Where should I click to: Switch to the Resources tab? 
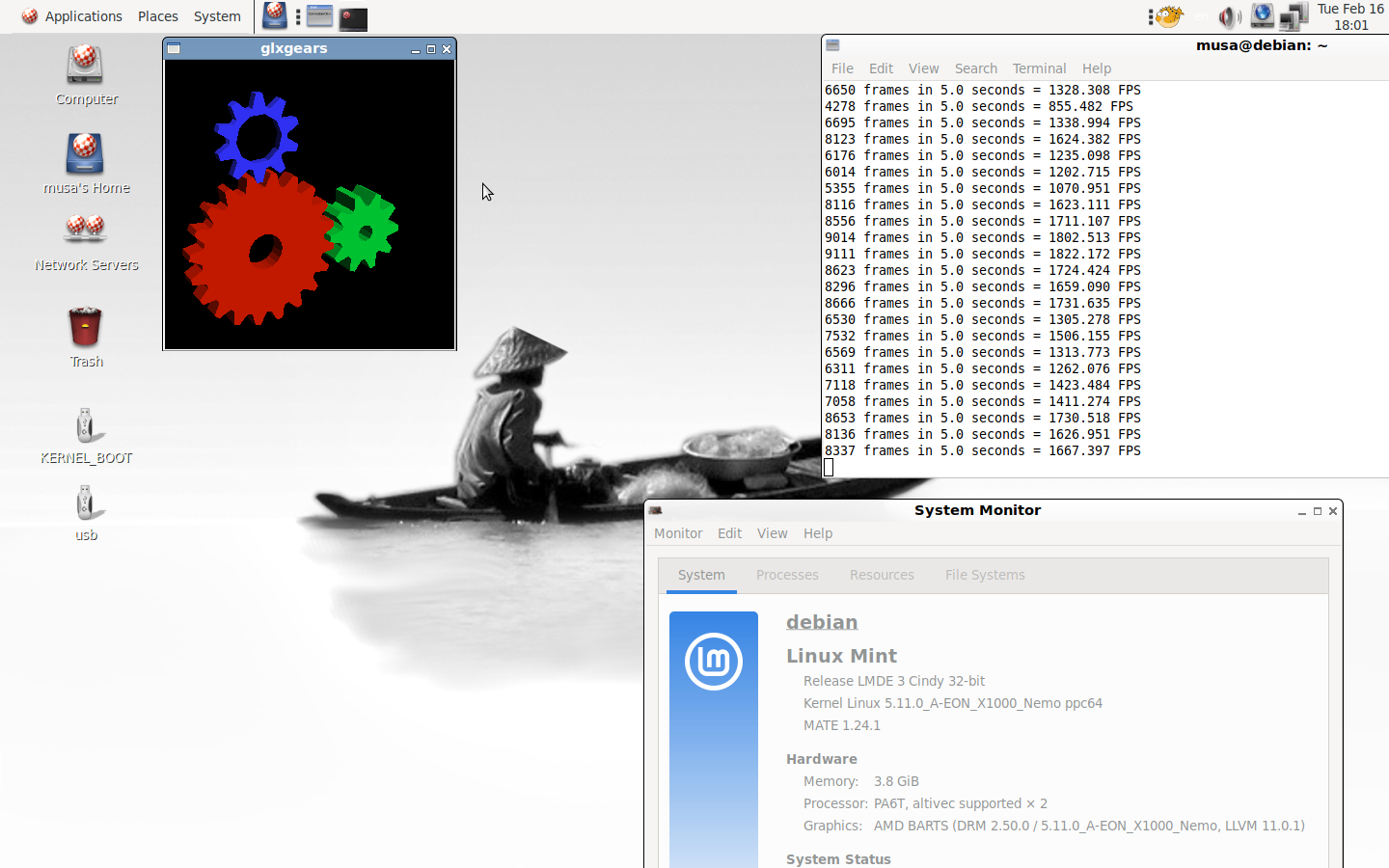(882, 575)
